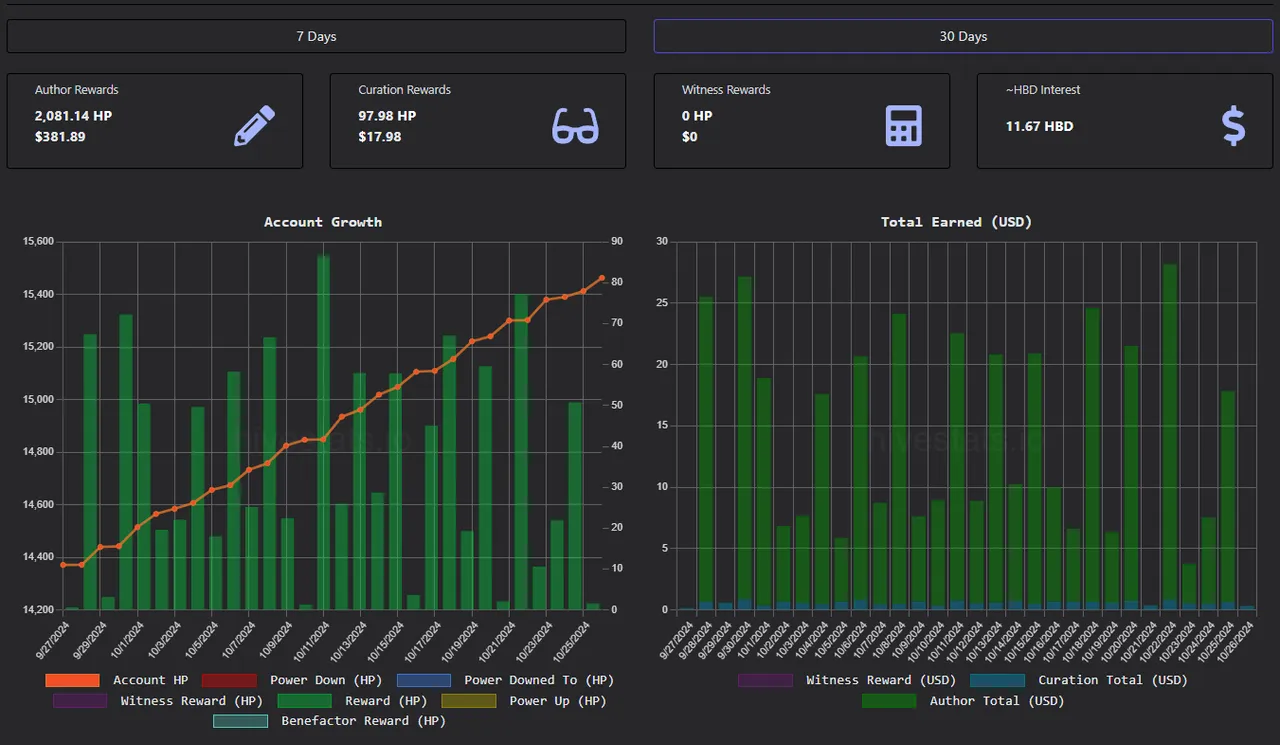Toggle Curation Total (USD) legend swatch
The height and width of the screenshot is (745, 1280).
pyautogui.click(x=997, y=680)
